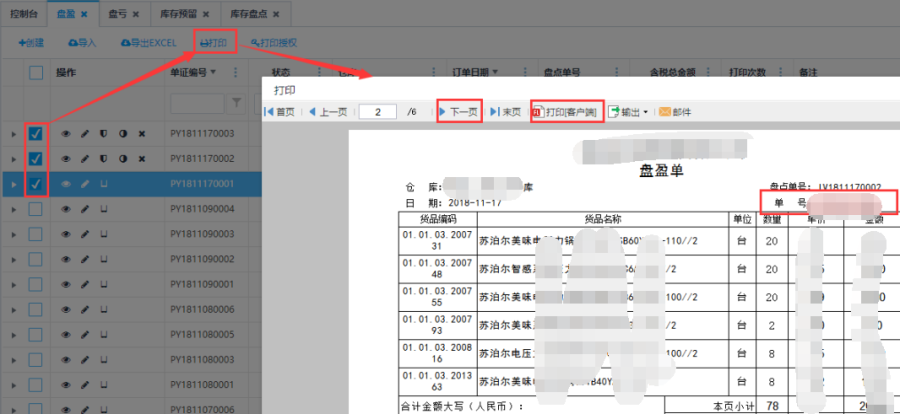900x414 pixels.
Task: Click the 导入 import button
Action: click(82, 43)
